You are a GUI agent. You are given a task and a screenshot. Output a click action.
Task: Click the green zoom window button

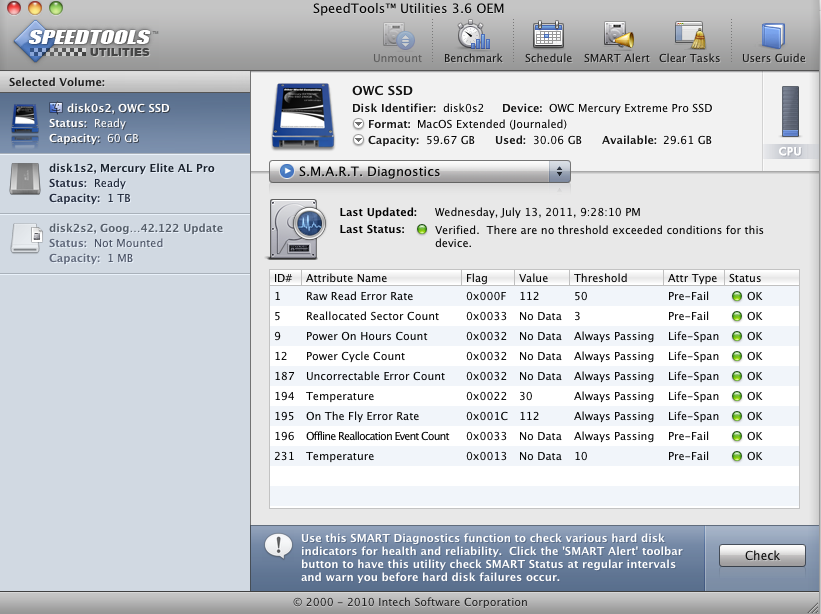click(56, 7)
